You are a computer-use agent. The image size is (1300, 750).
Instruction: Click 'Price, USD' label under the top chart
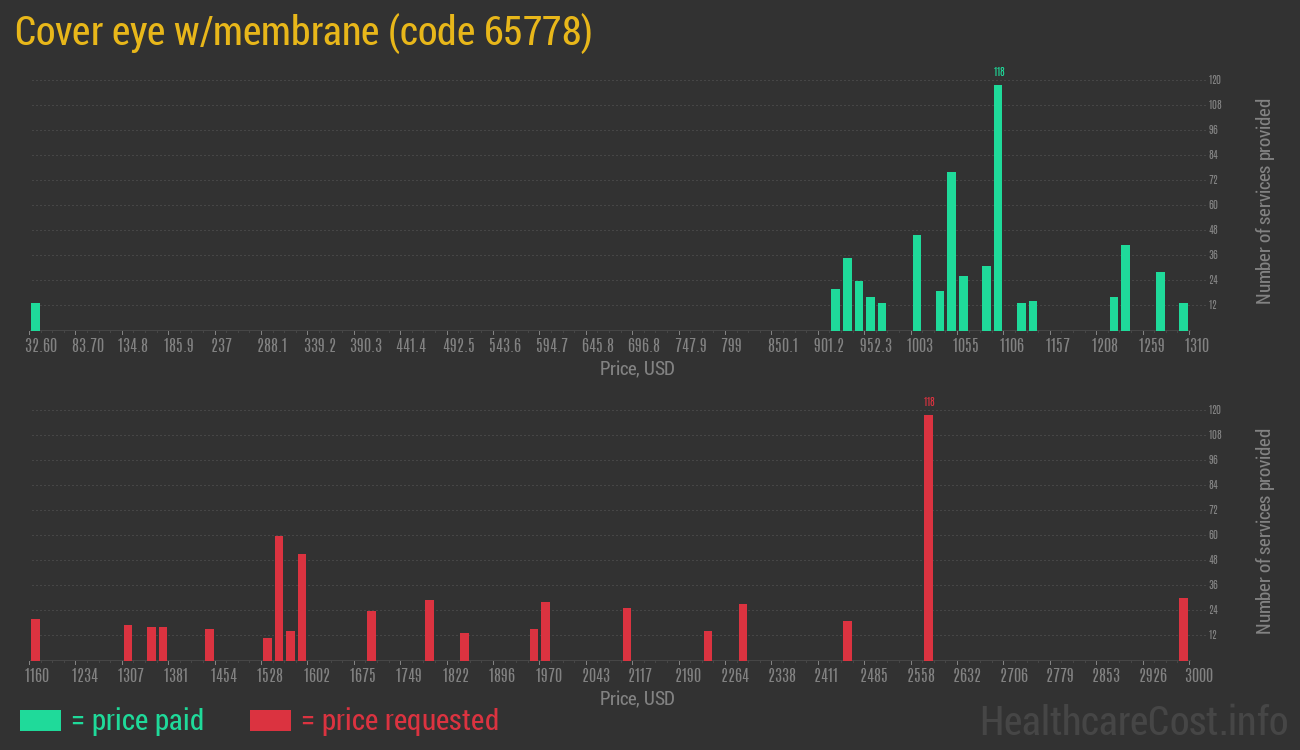tap(637, 369)
